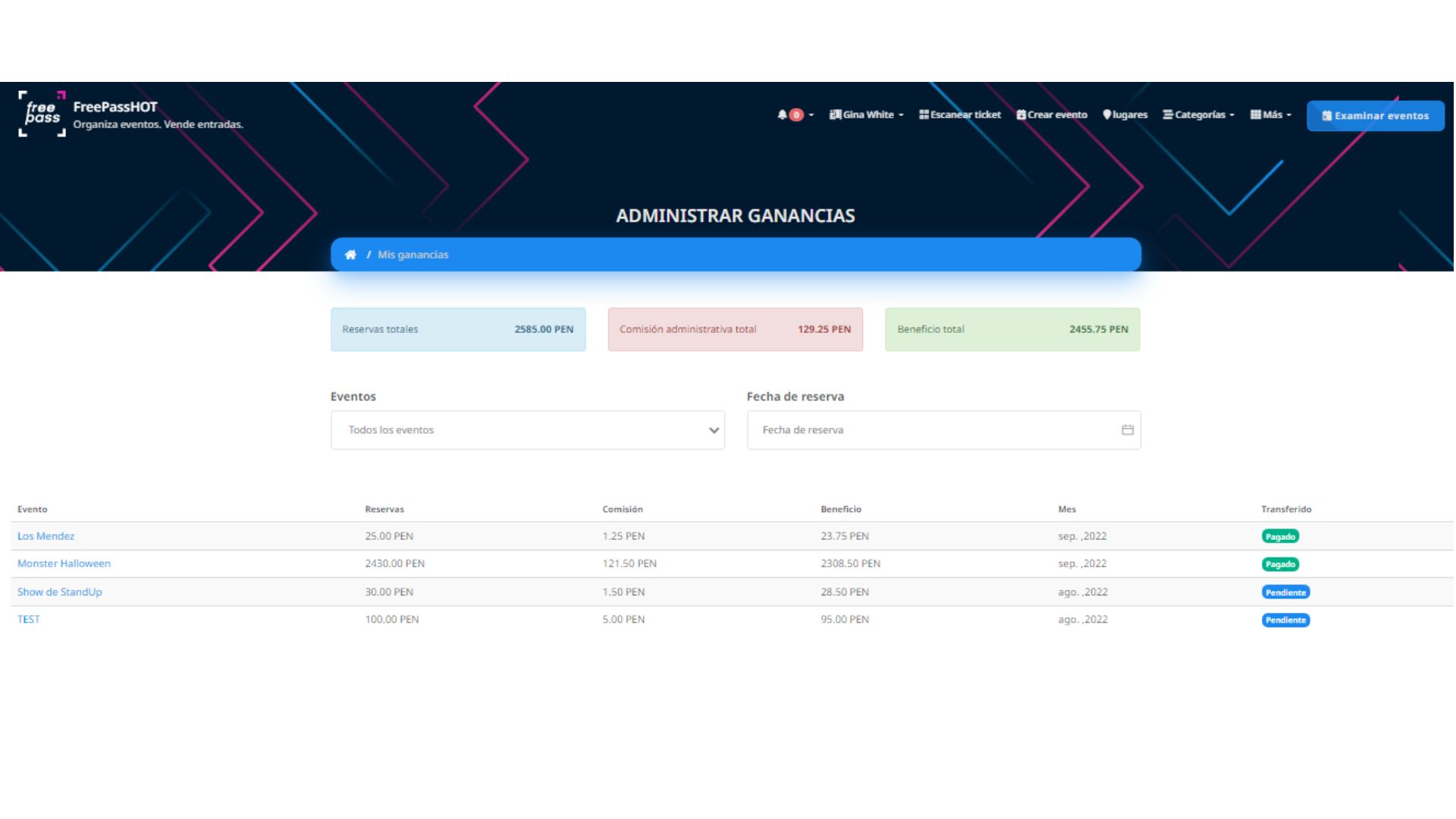Viewport: 1456px width, 819px height.
Task: Click the Pendiente badge for Show de StandUp
Action: point(1285,592)
